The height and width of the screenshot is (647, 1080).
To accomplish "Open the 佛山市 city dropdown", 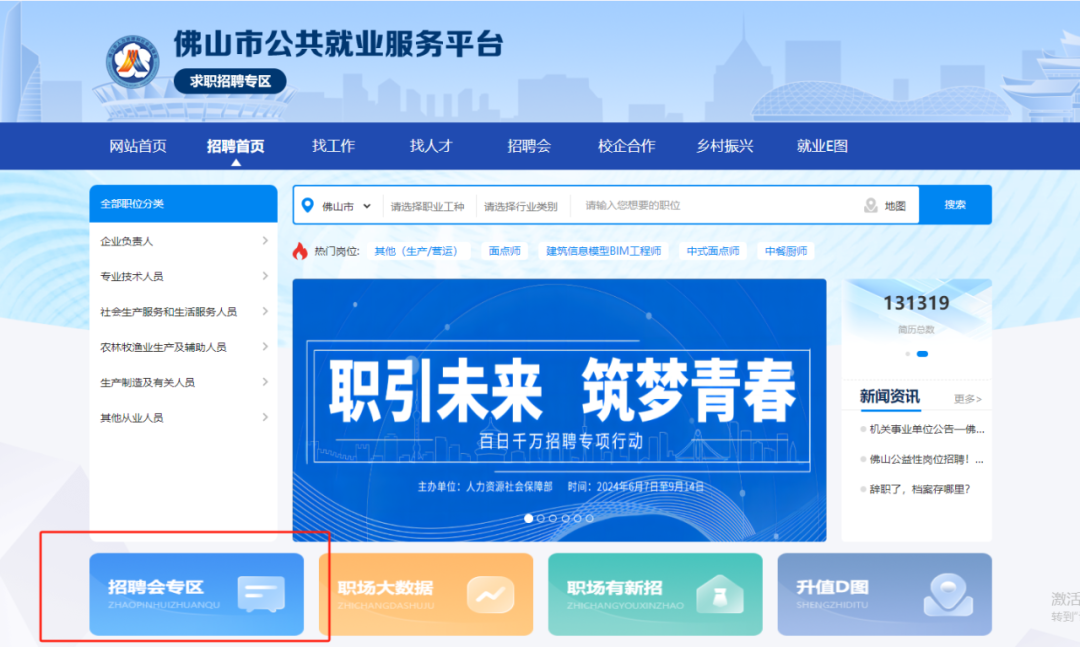I will 346,206.
